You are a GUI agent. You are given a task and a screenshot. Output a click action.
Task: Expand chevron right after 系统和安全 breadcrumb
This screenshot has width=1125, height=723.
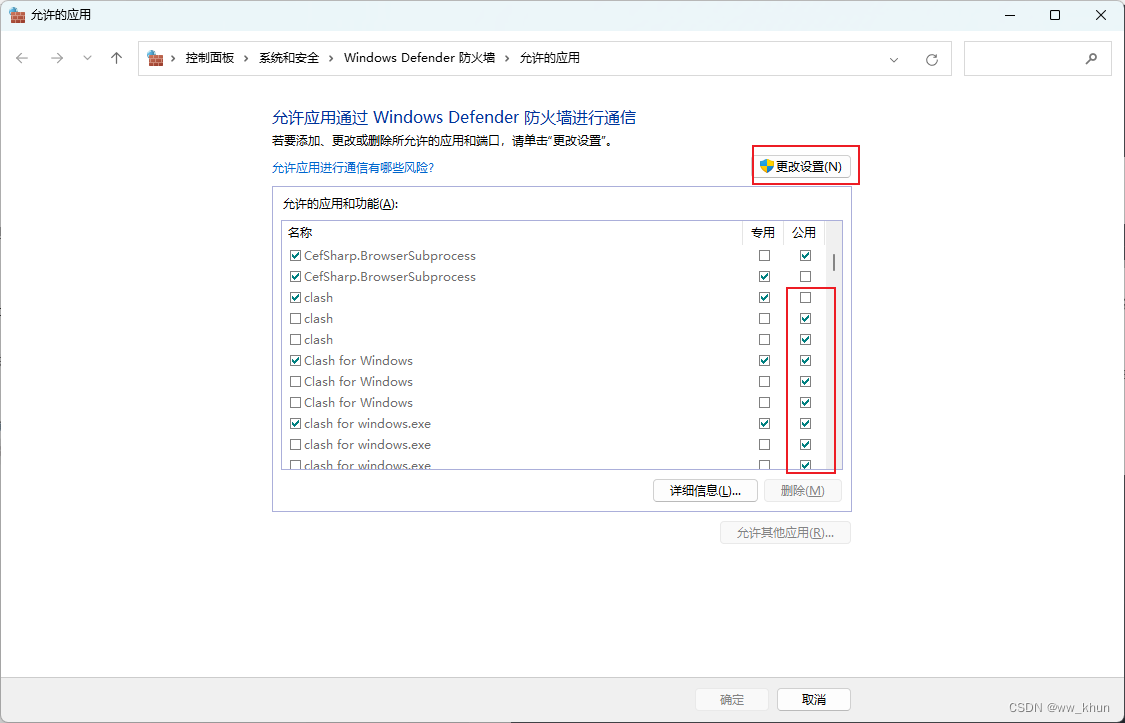coord(331,58)
